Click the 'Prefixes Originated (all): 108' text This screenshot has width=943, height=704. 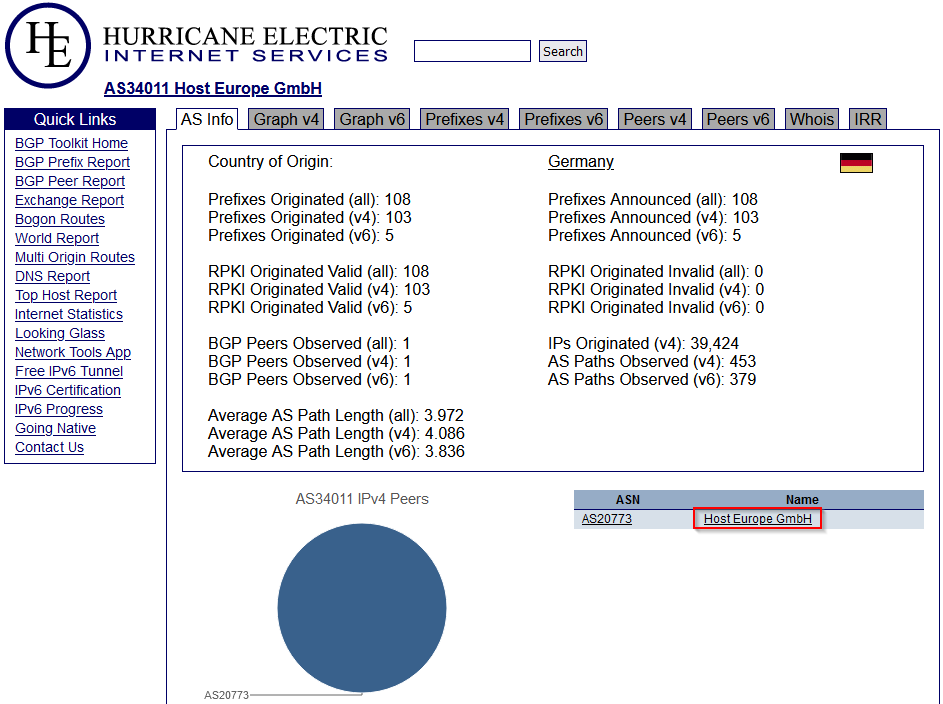click(309, 200)
